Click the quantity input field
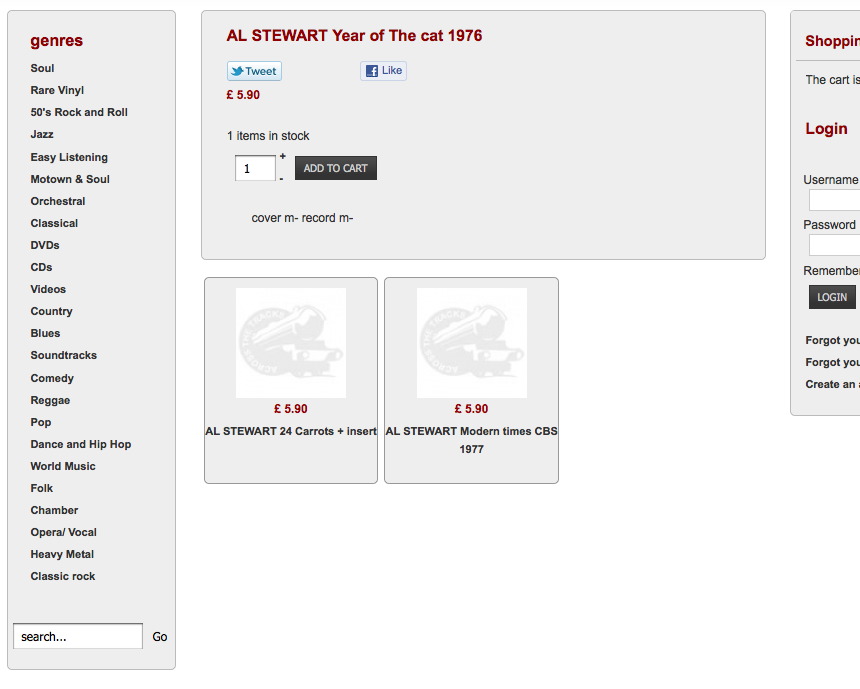Image resolution: width=860 pixels, height=689 pixels. coord(255,168)
